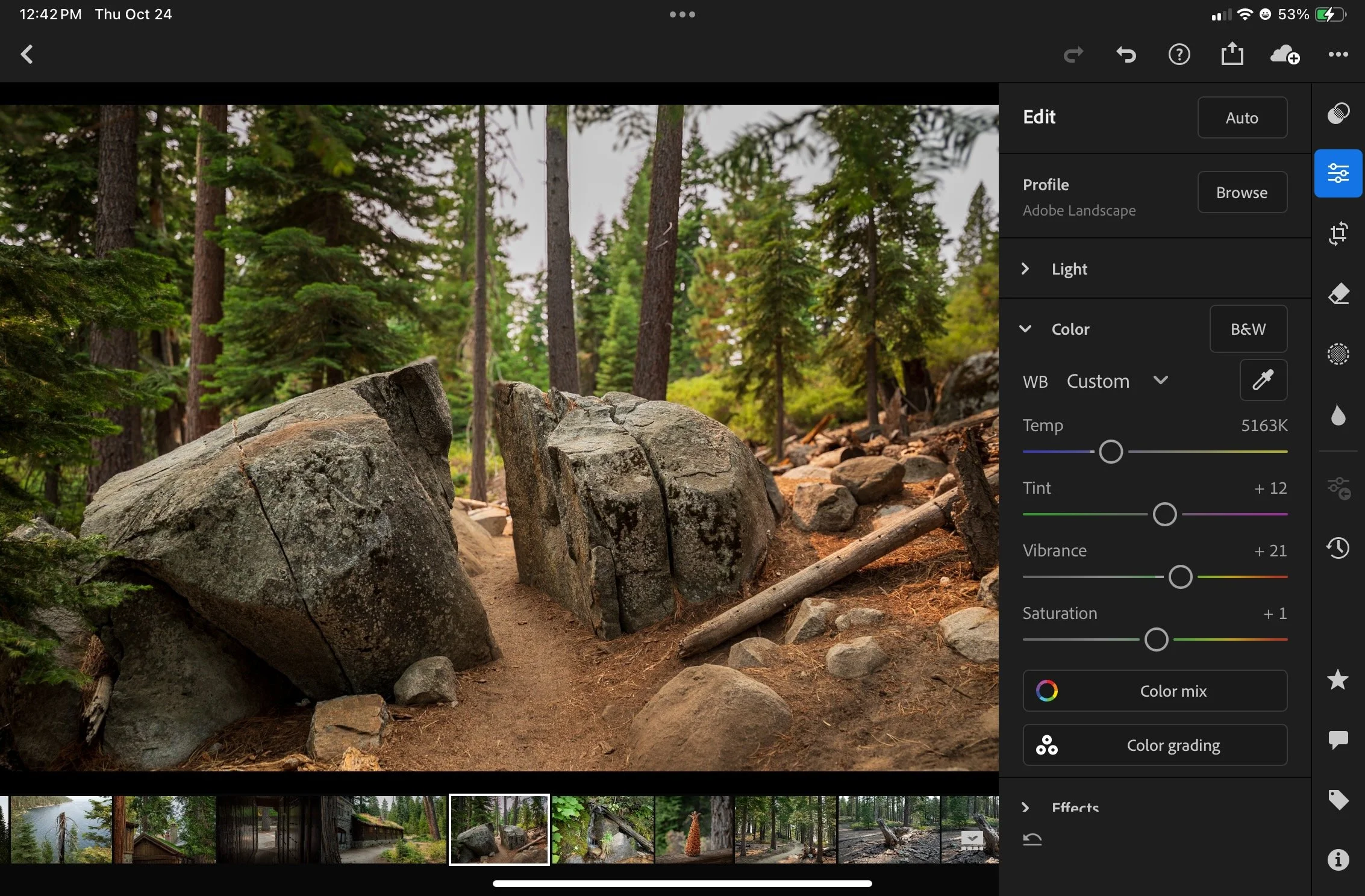
Task: Select the lake thumbnail in filmstrip
Action: click(61, 829)
